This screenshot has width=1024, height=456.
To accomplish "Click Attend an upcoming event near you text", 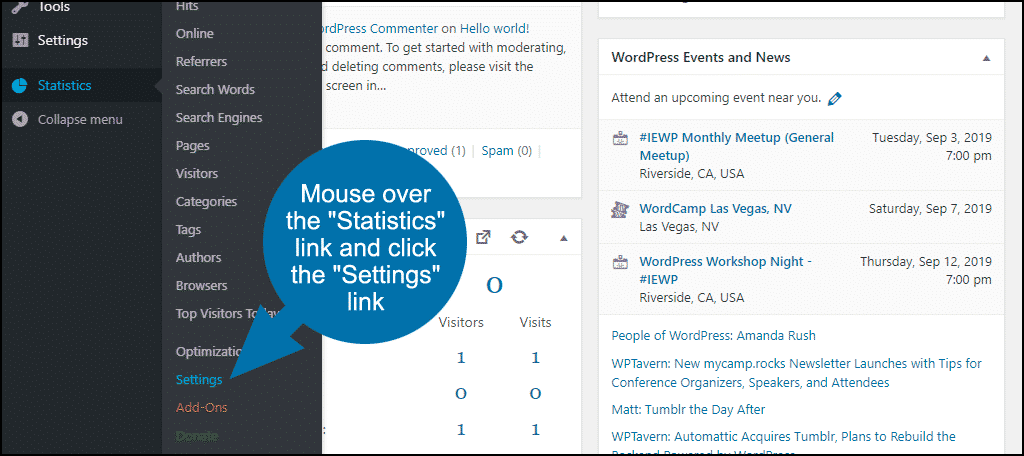I will pyautogui.click(x=716, y=99).
